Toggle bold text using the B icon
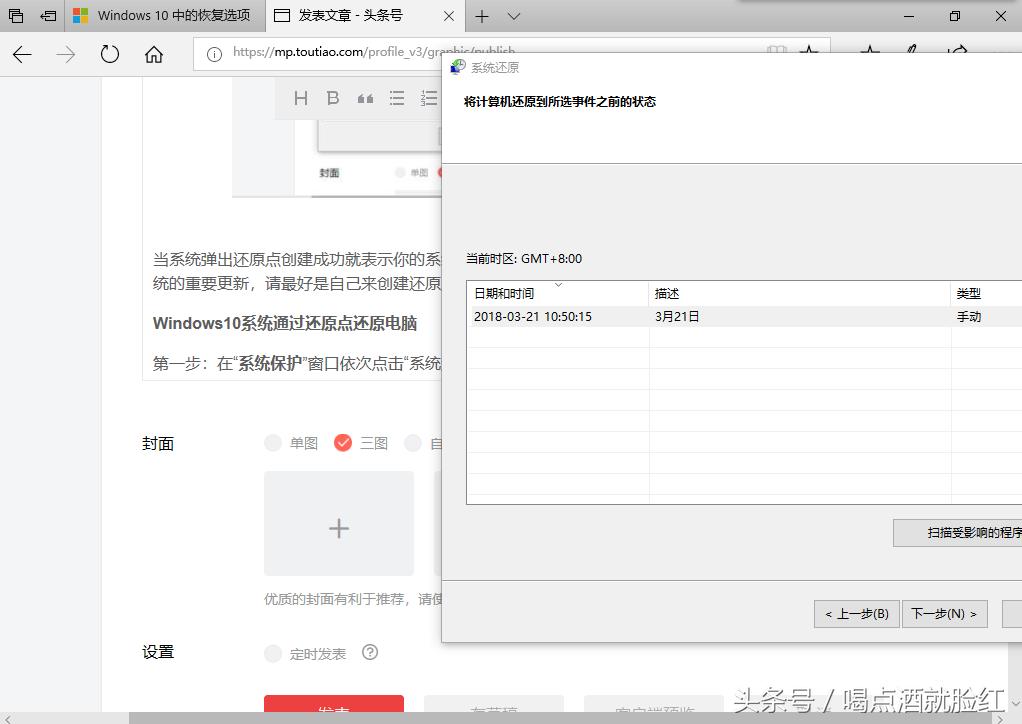Image resolution: width=1022 pixels, height=724 pixels. (x=332, y=98)
